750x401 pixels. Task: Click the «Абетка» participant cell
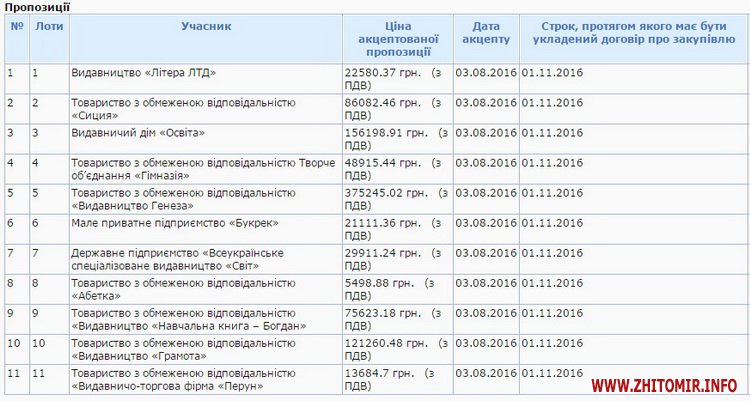(183, 289)
